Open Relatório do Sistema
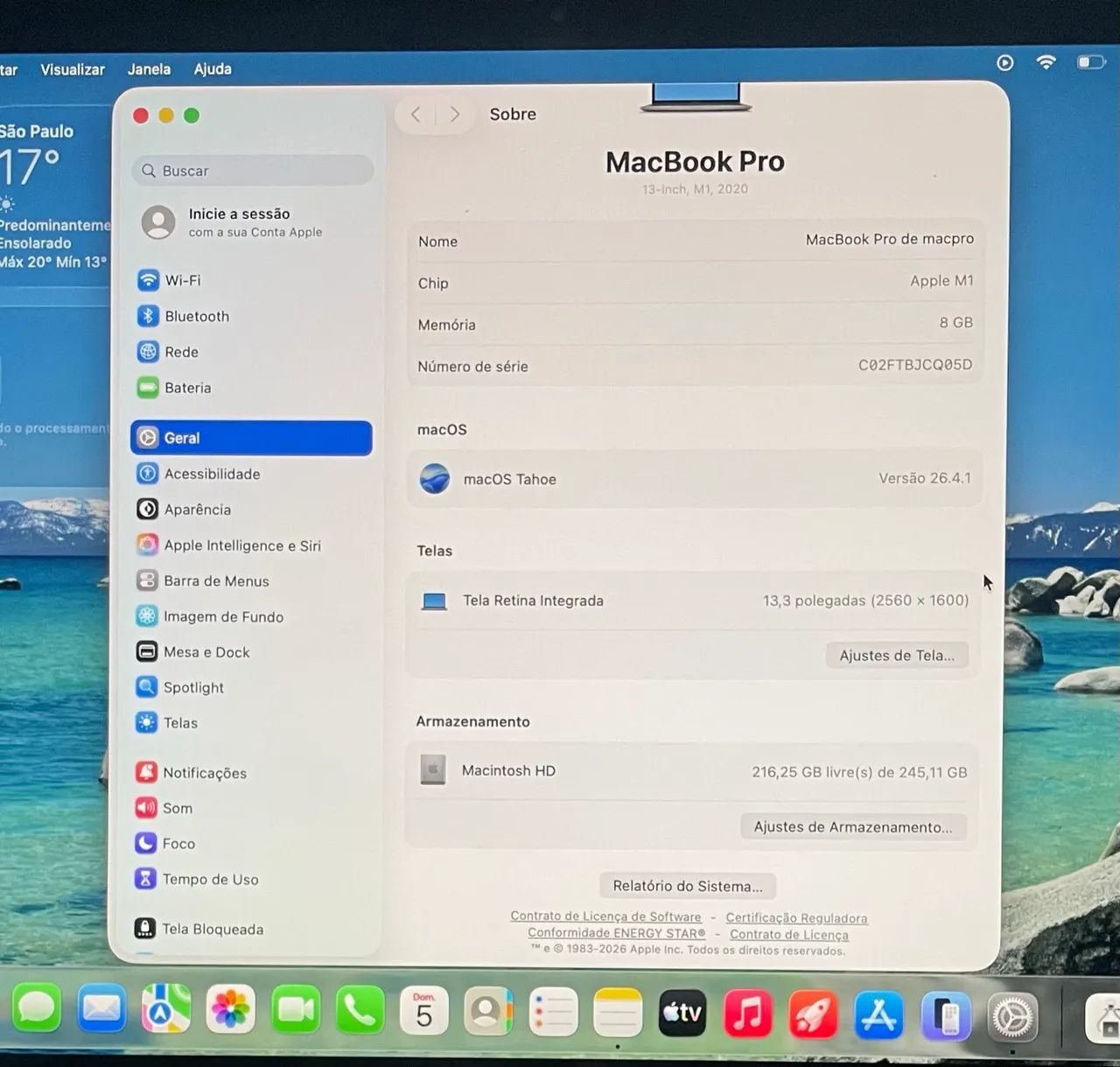 (688, 886)
